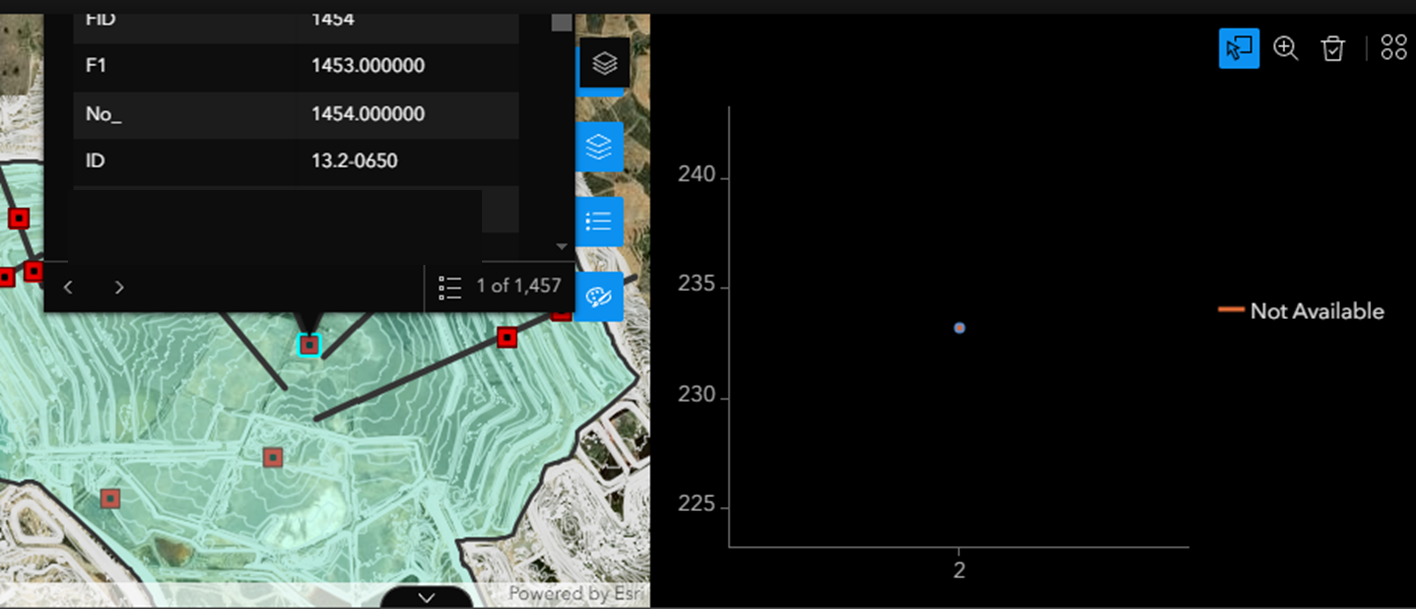Open the feature list from the popup
Image resolution: width=1416 pixels, height=609 pixels.
click(x=451, y=287)
